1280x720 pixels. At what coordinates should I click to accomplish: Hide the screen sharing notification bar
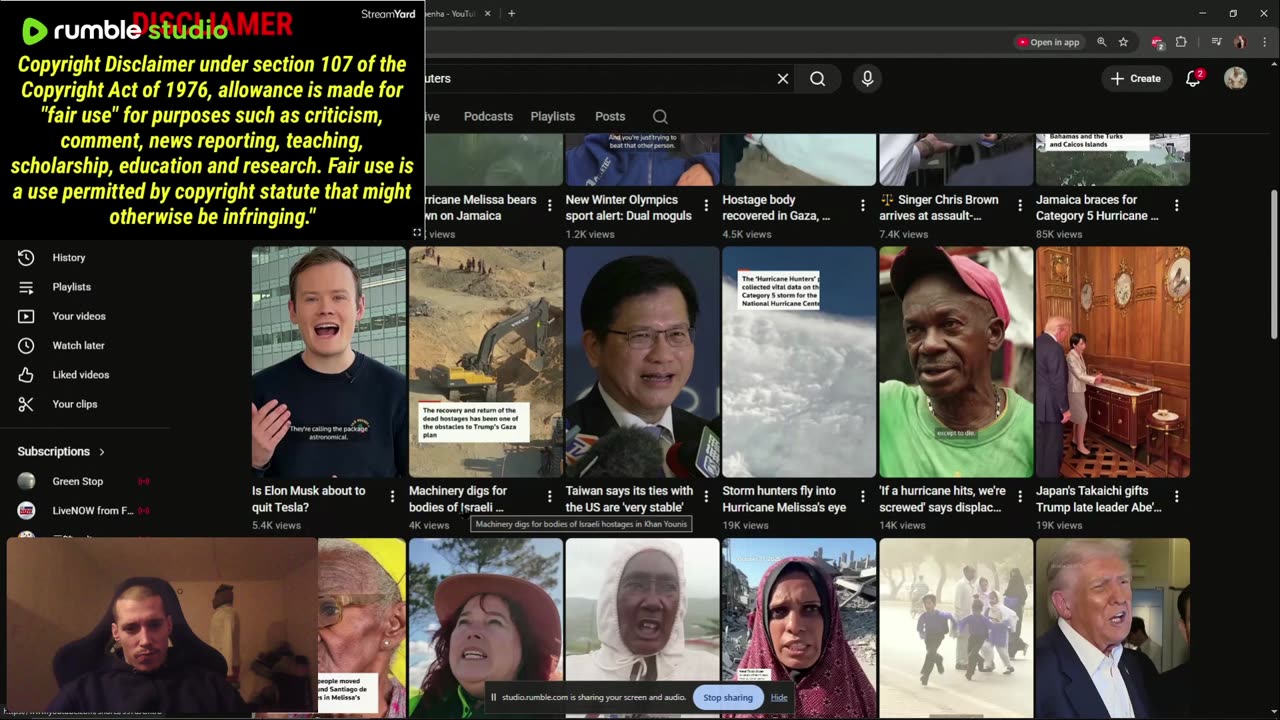(x=779, y=698)
